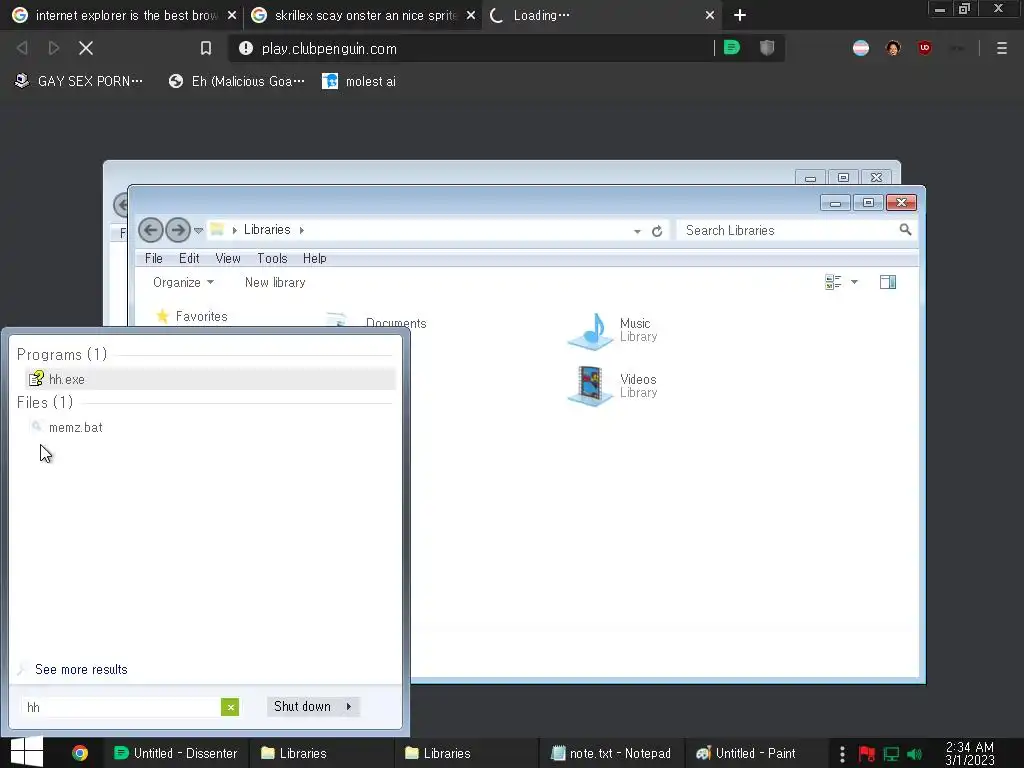1024x768 pixels.
Task: Expand the arrow next to Shut down
Action: tap(349, 707)
